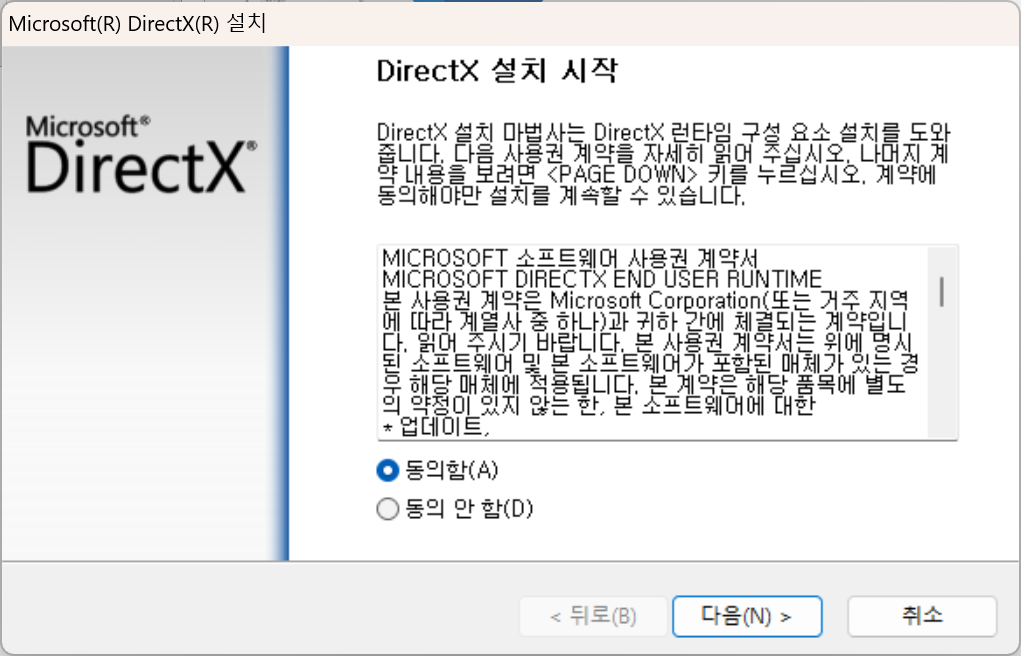Click the * 업데이트, line in license
This screenshot has width=1021, height=656.
[436, 427]
